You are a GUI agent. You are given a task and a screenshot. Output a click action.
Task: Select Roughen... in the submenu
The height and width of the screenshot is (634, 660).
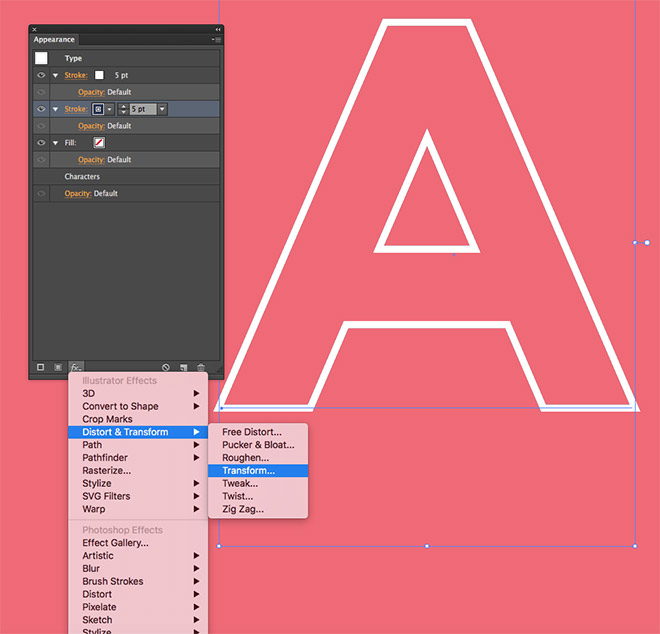click(x=245, y=457)
